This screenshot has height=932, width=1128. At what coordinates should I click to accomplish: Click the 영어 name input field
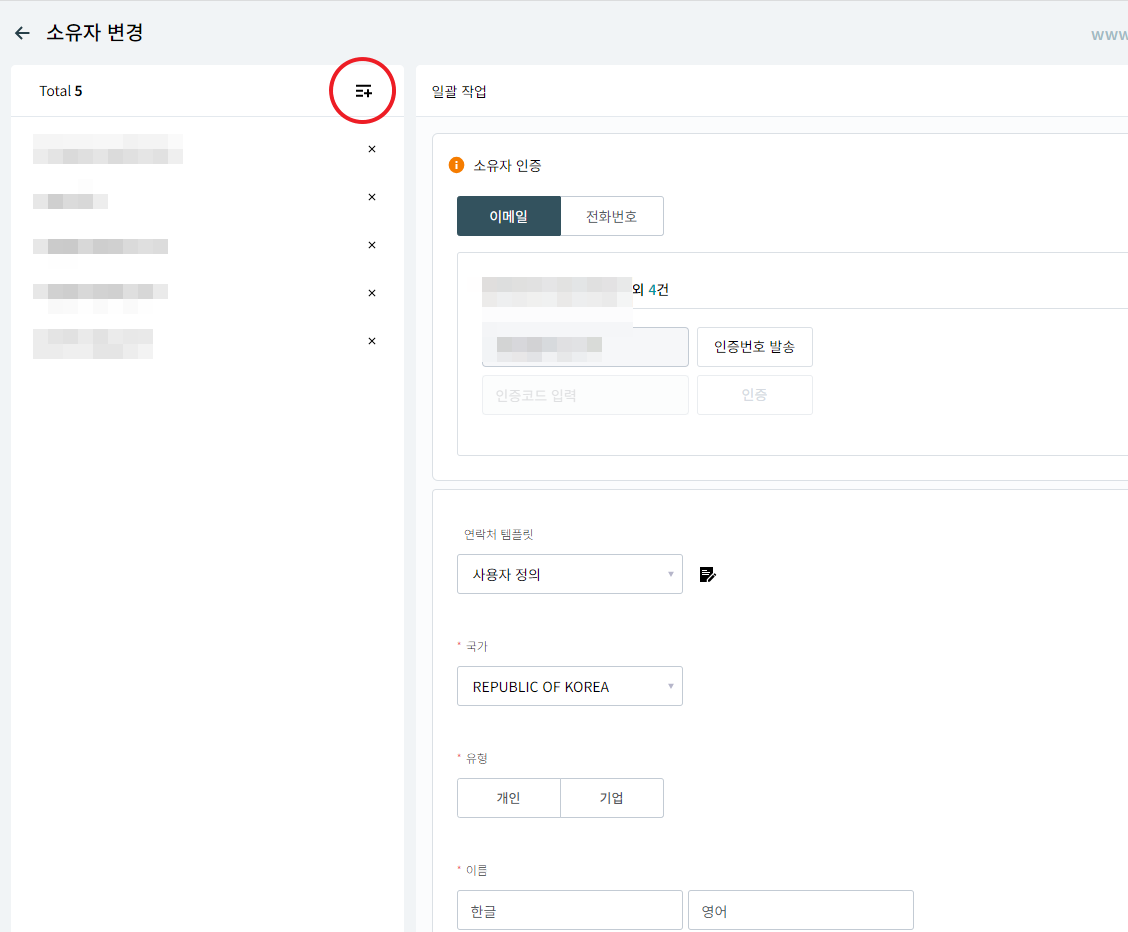coord(800,910)
